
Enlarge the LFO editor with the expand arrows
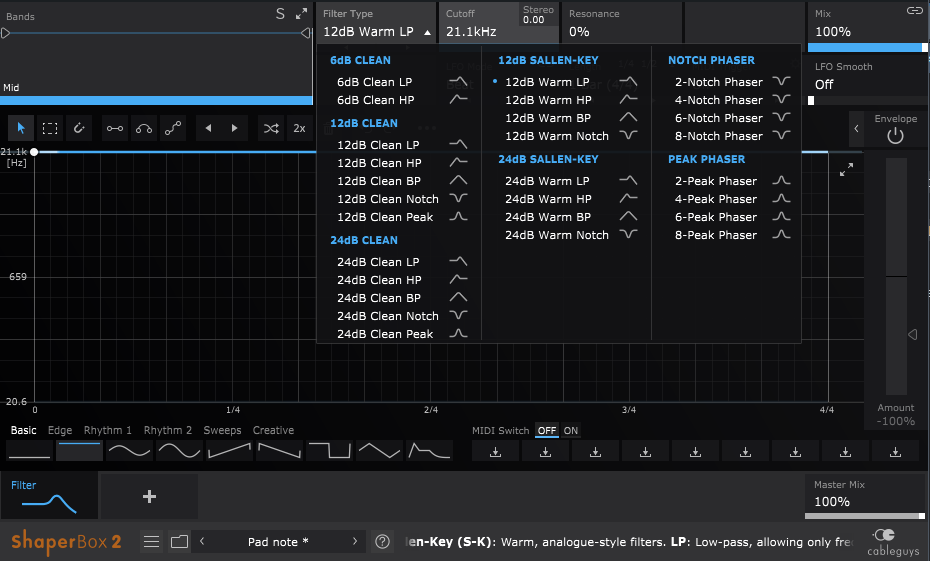pyautogui.click(x=846, y=170)
